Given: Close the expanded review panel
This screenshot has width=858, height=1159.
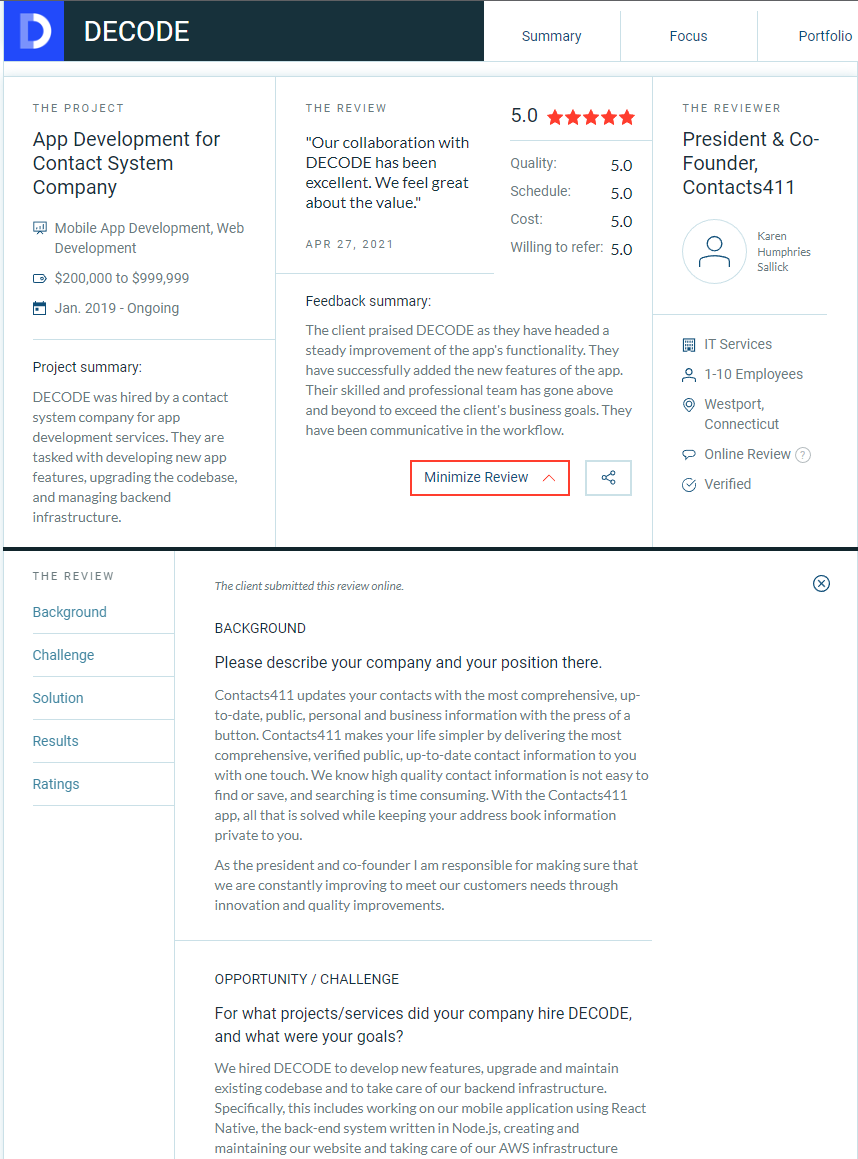Looking at the screenshot, I should click(821, 584).
